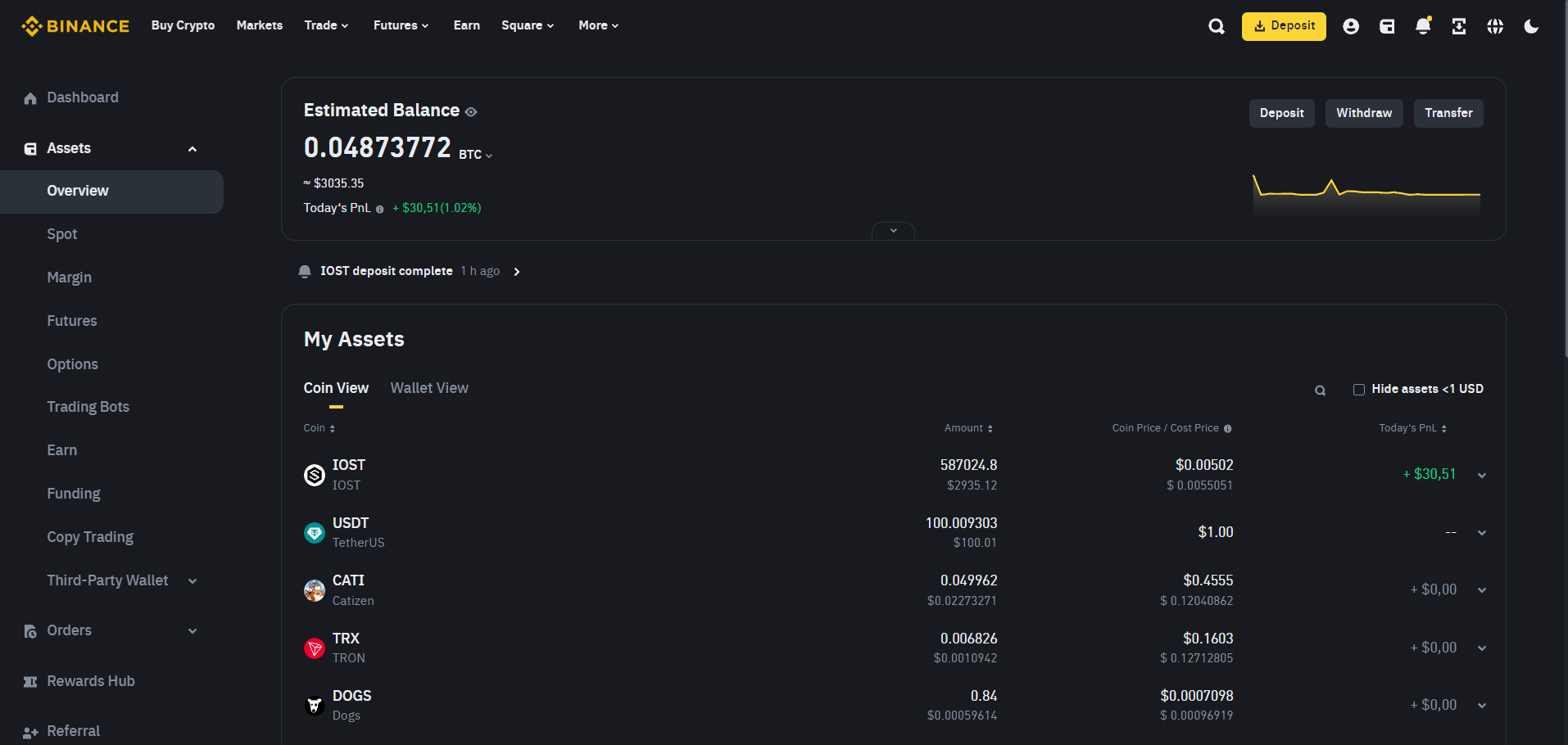Open the search magnifier in top bar
The width and height of the screenshot is (1568, 745).
tap(1217, 26)
